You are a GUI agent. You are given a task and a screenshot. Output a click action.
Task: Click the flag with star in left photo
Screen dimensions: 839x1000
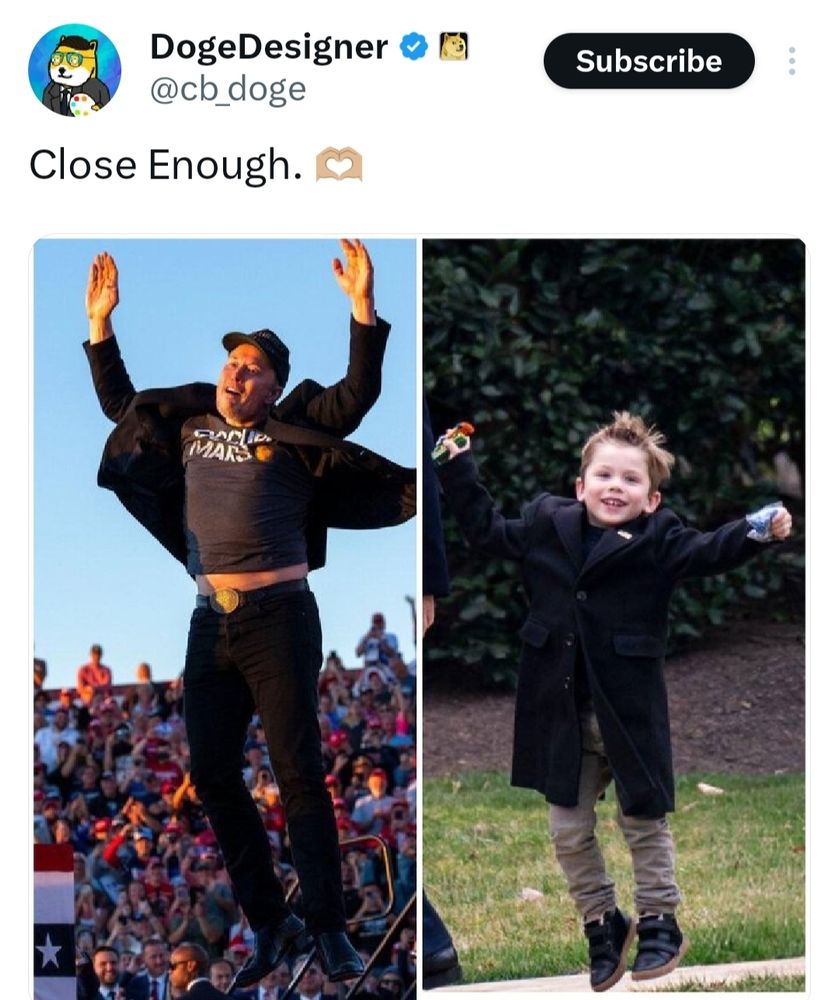(x=54, y=921)
